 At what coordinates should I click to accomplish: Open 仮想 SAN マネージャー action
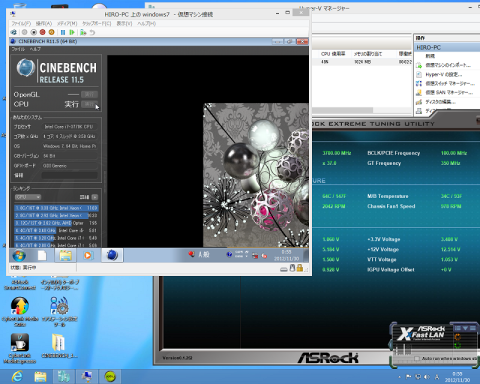click(x=449, y=92)
